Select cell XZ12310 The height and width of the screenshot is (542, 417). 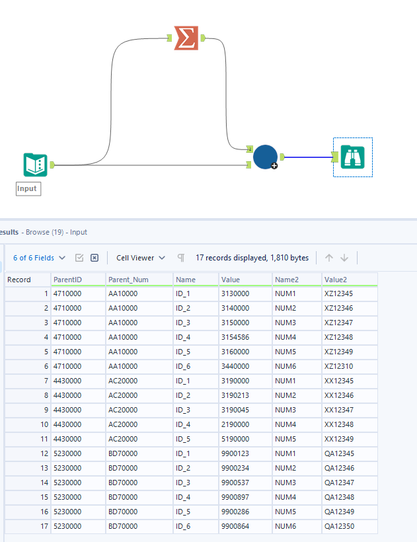(350, 366)
